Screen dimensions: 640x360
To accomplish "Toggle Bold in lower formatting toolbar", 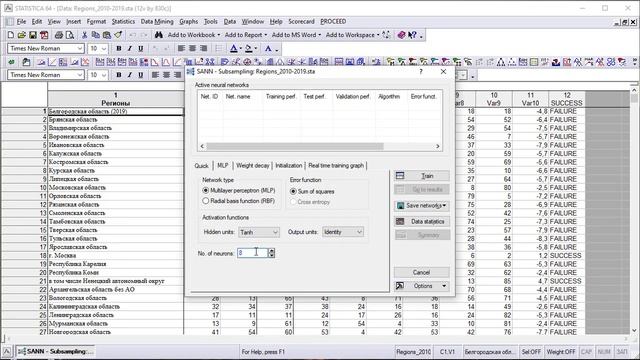I will click(x=119, y=75).
